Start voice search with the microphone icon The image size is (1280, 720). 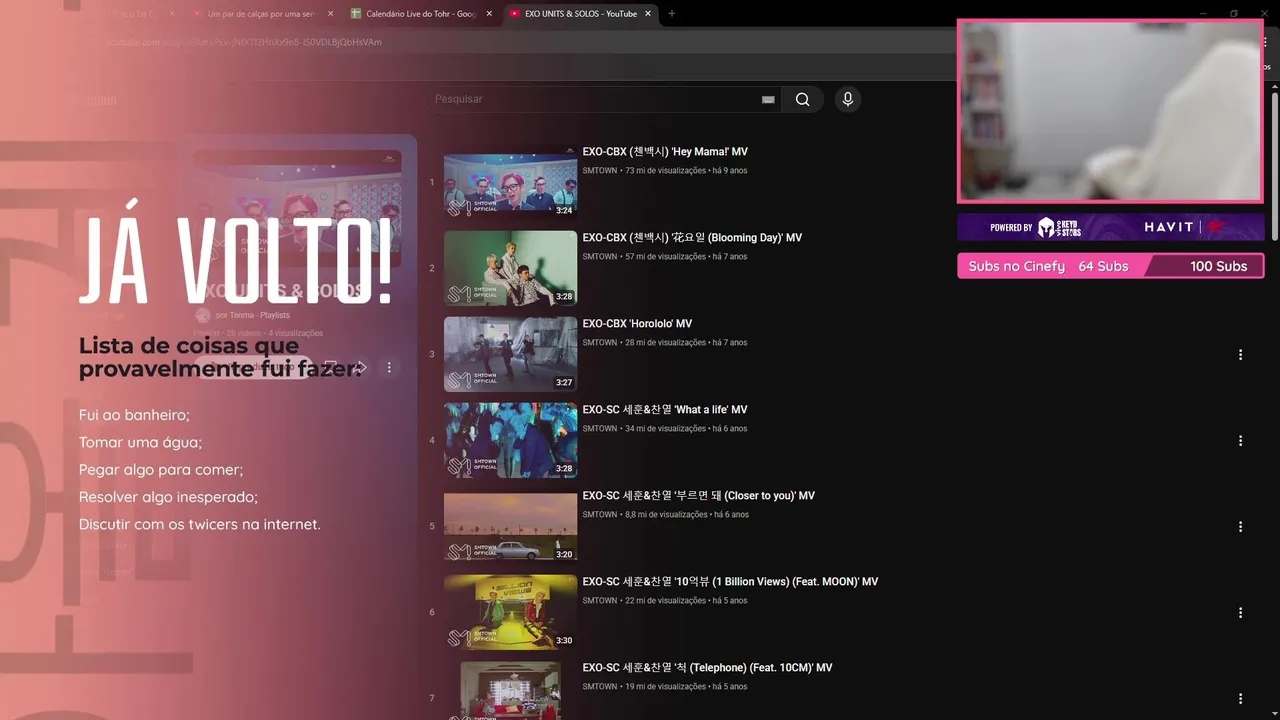pyautogui.click(x=847, y=99)
